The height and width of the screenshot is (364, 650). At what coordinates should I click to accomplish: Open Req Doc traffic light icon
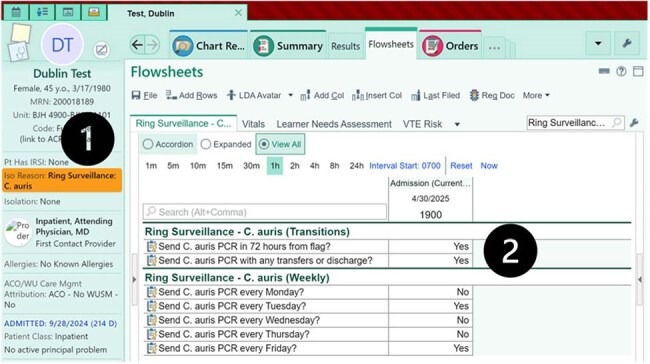point(474,95)
